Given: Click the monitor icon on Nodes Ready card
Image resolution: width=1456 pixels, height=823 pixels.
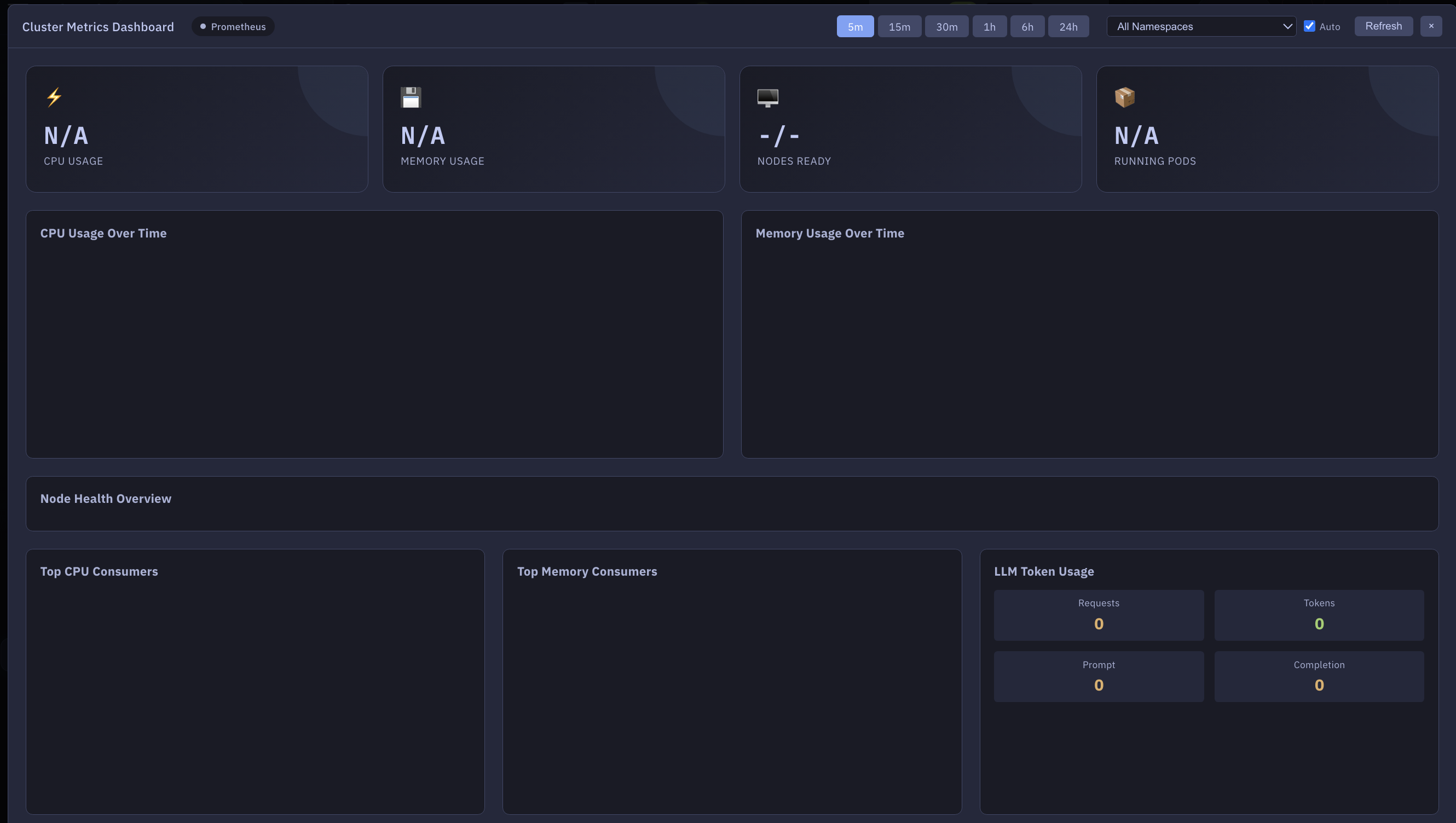Looking at the screenshot, I should point(767,97).
